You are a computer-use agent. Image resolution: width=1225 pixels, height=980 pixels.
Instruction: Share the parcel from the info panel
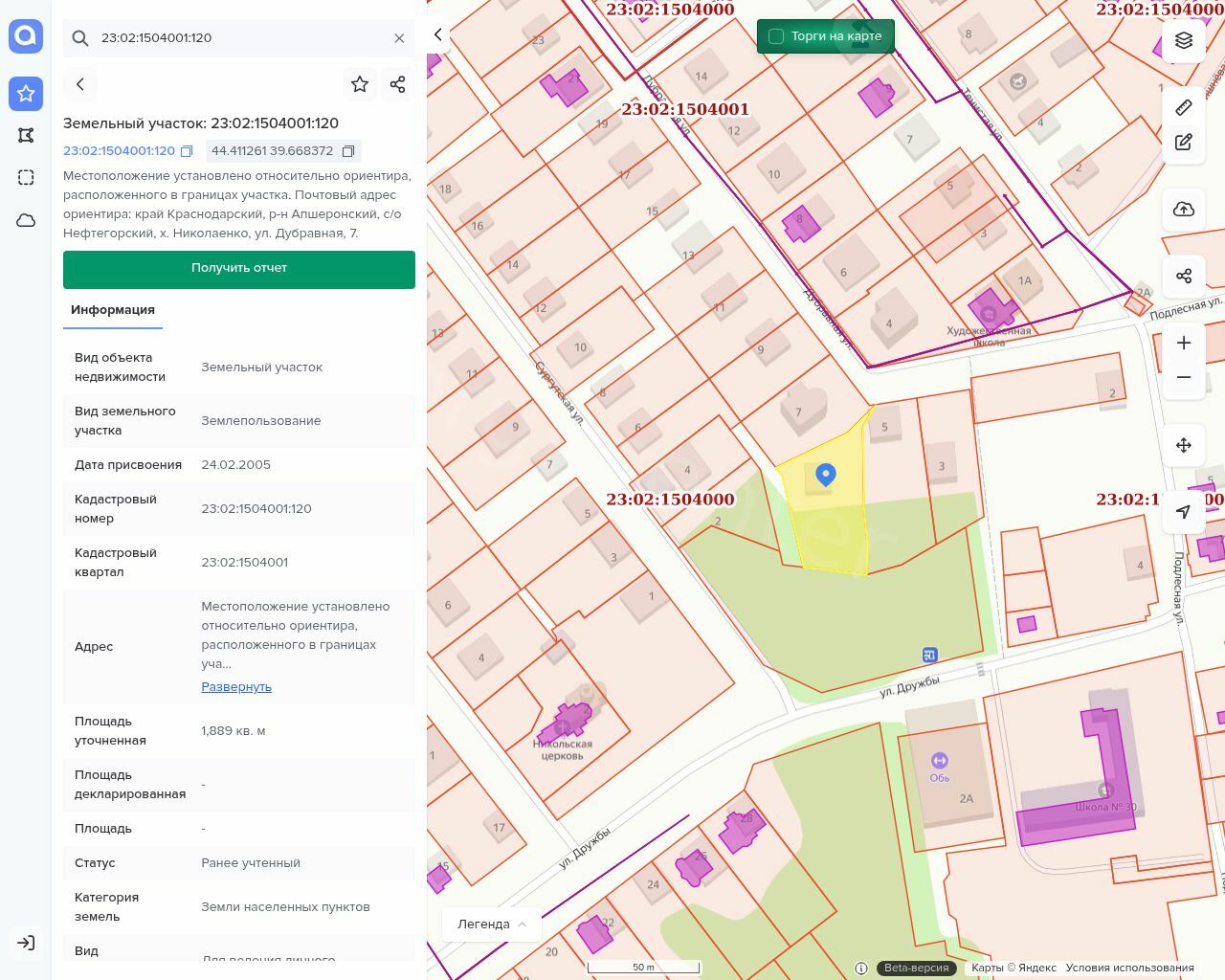tap(398, 84)
